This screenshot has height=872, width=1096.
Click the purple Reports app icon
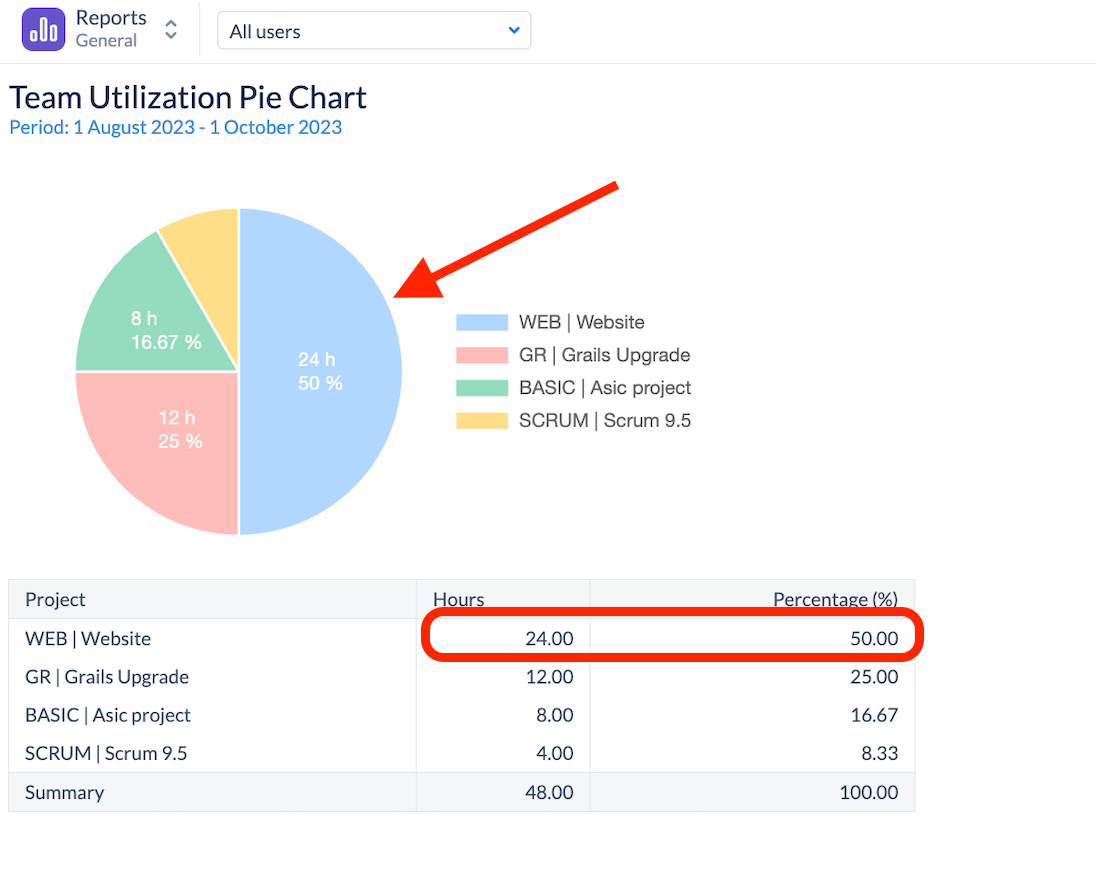coord(43,30)
